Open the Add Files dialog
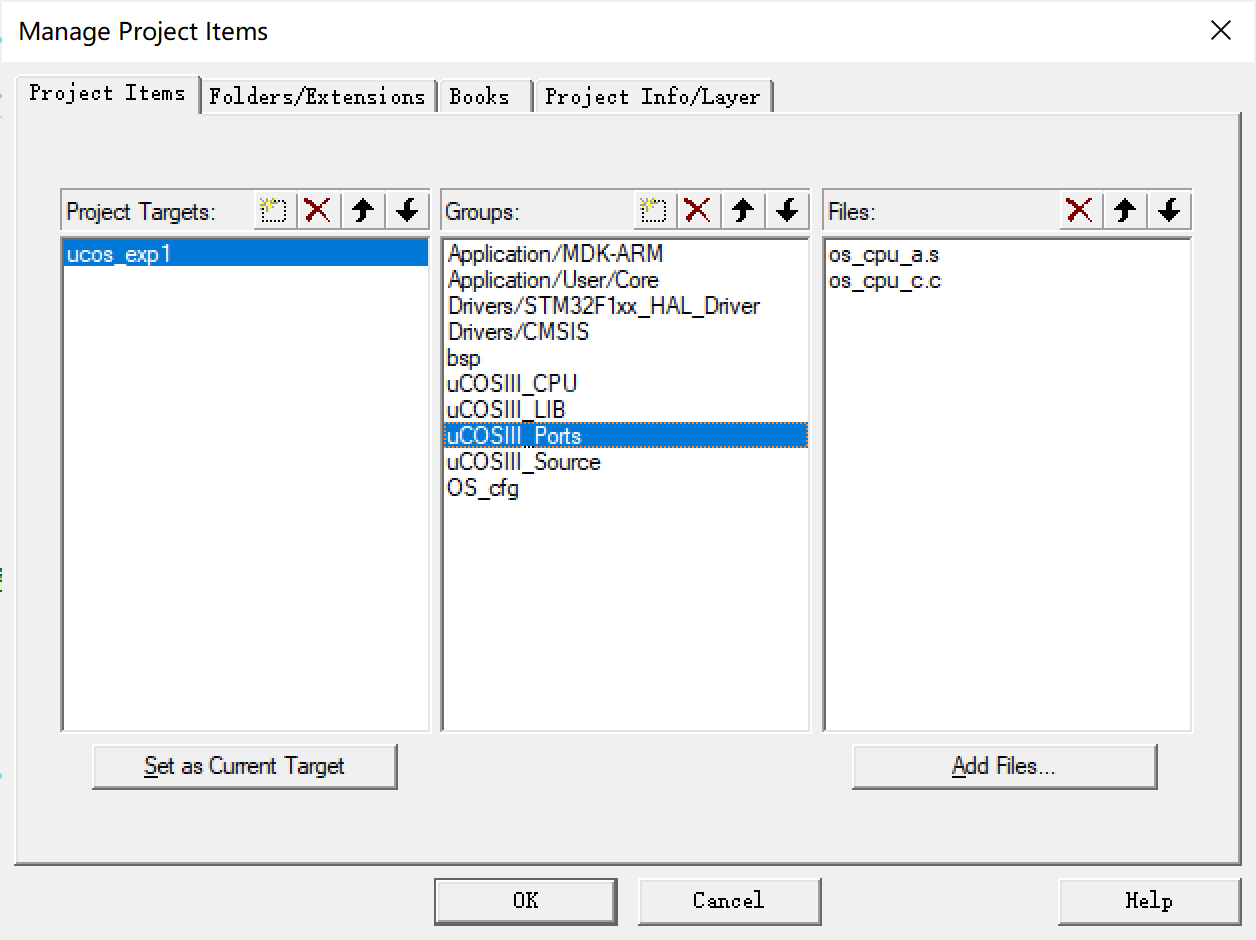 (x=1004, y=766)
